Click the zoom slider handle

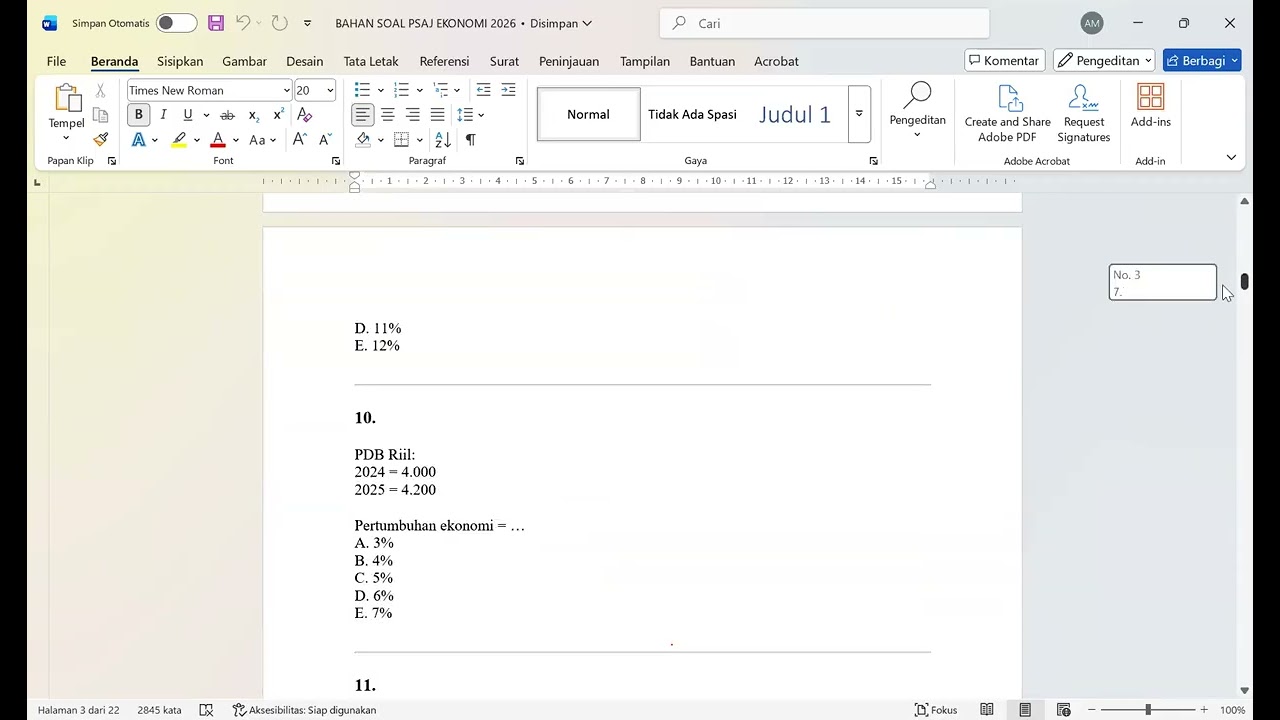click(1148, 710)
